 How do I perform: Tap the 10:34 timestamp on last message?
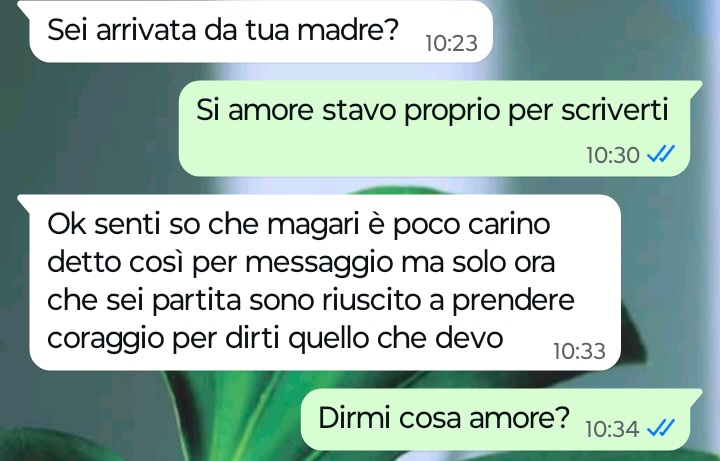click(612, 430)
